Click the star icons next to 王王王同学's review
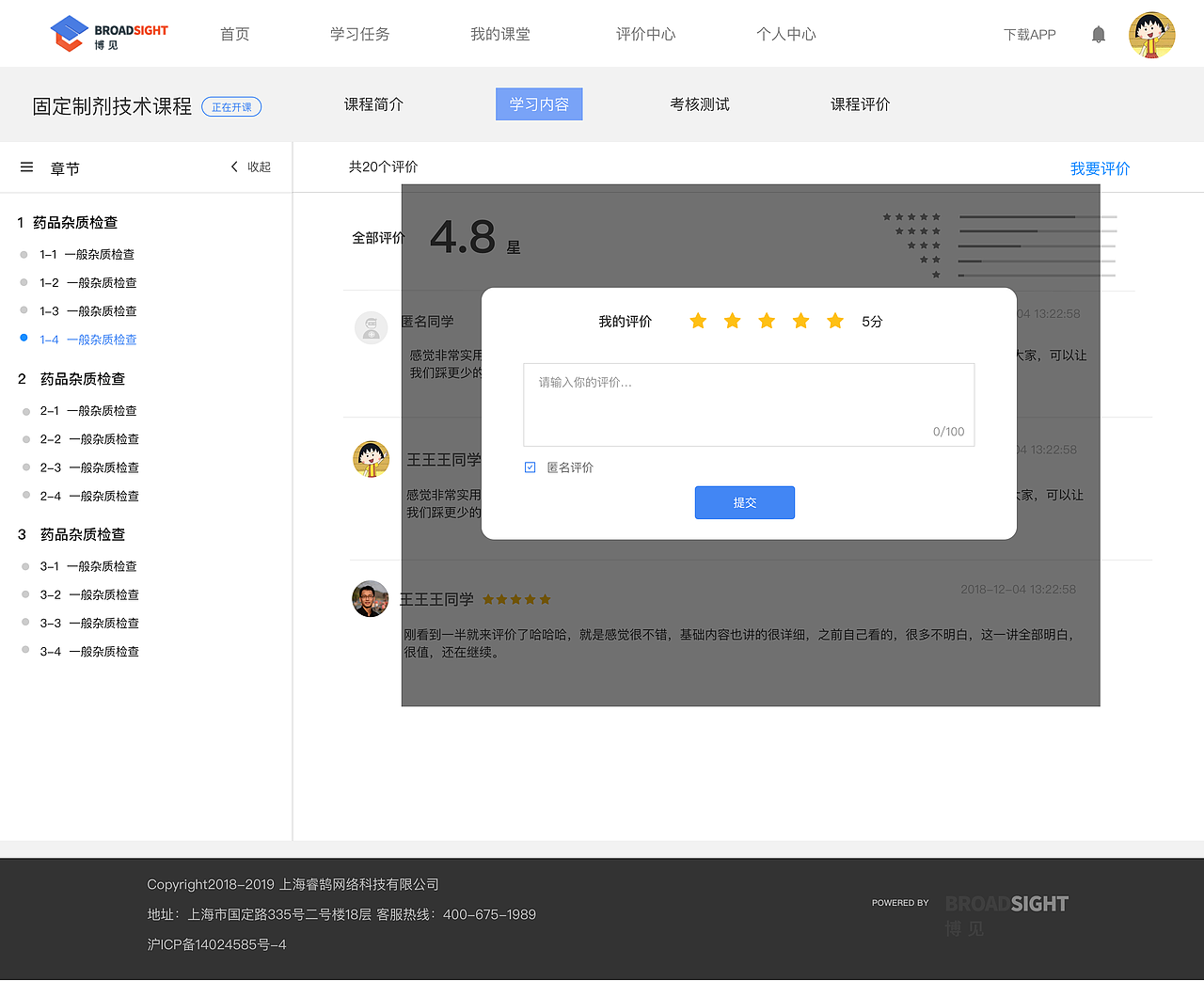The width and height of the screenshot is (1204, 981). [x=516, y=598]
